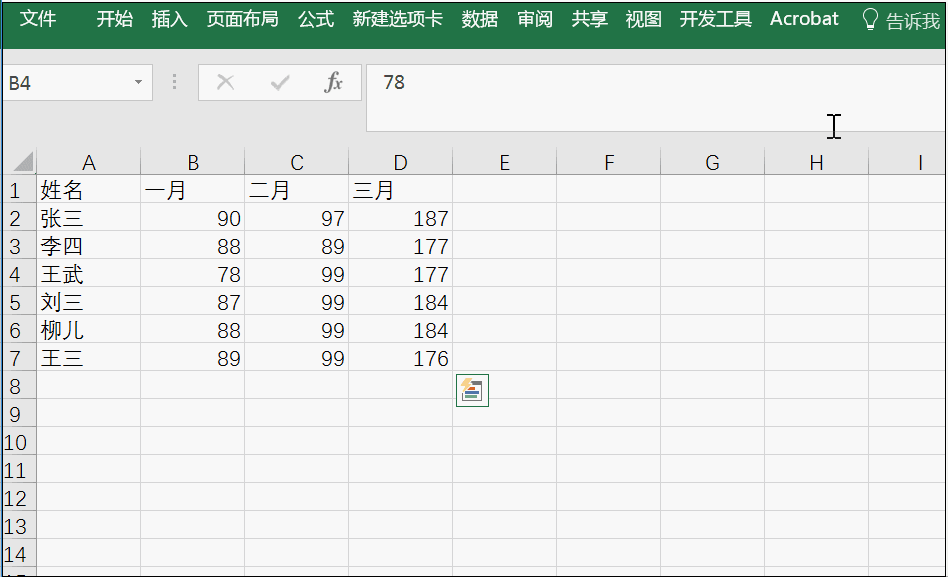948x577 pixels.
Task: Select row 12 header
Action: pyautogui.click(x=19, y=498)
